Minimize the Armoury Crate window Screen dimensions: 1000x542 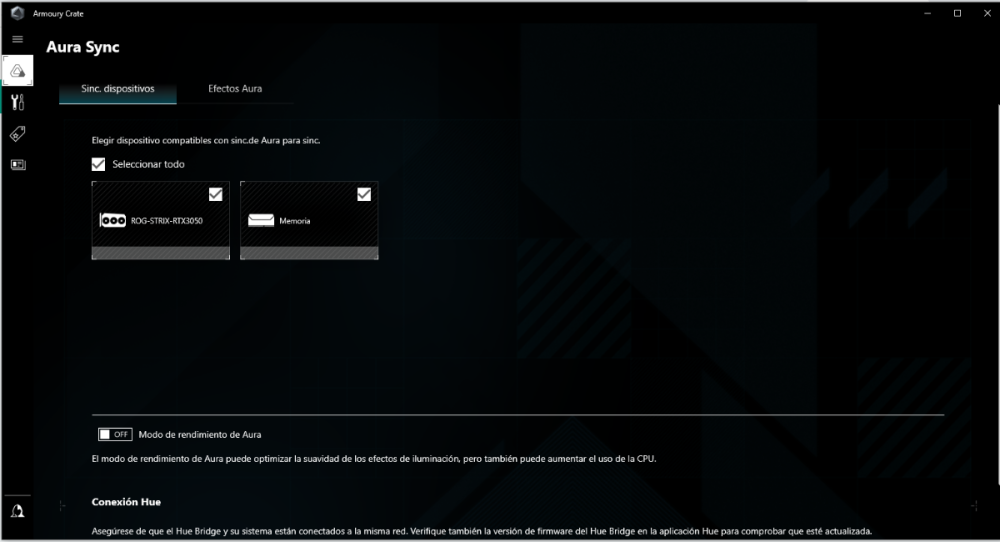(x=928, y=13)
